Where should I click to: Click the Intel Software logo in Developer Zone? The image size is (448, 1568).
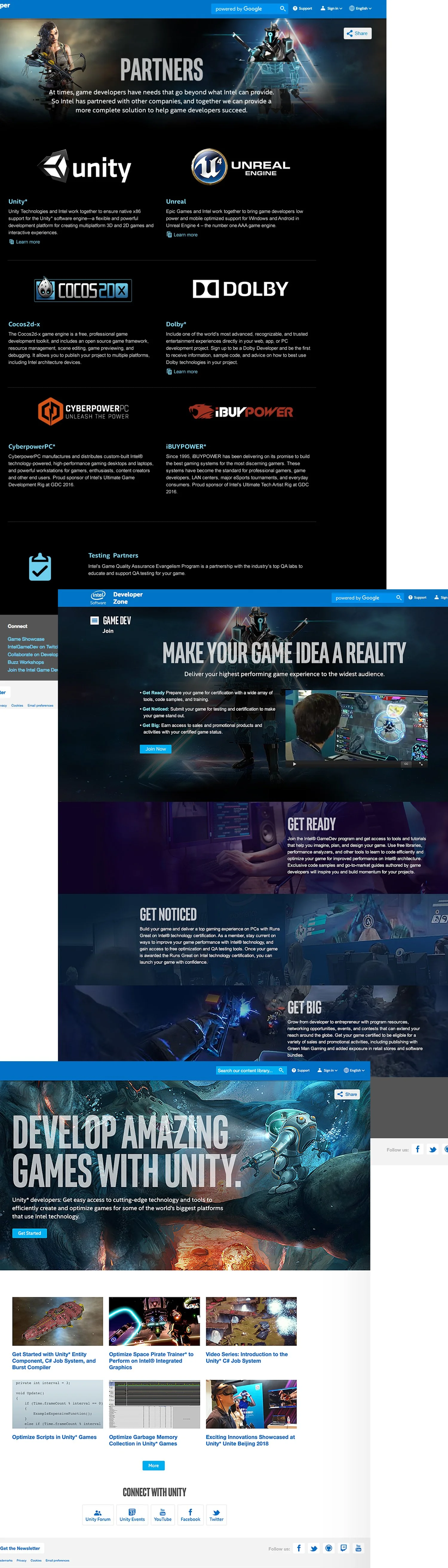[98, 598]
